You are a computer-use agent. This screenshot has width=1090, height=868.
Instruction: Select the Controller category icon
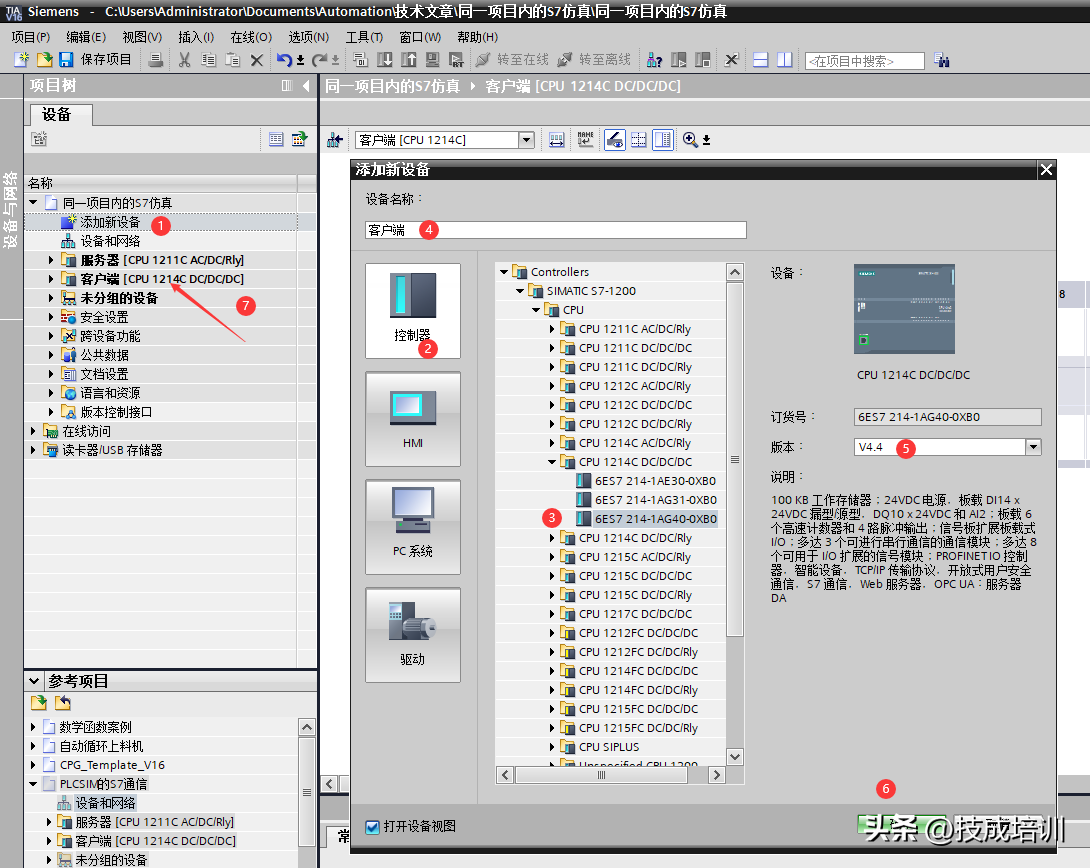[x=413, y=310]
